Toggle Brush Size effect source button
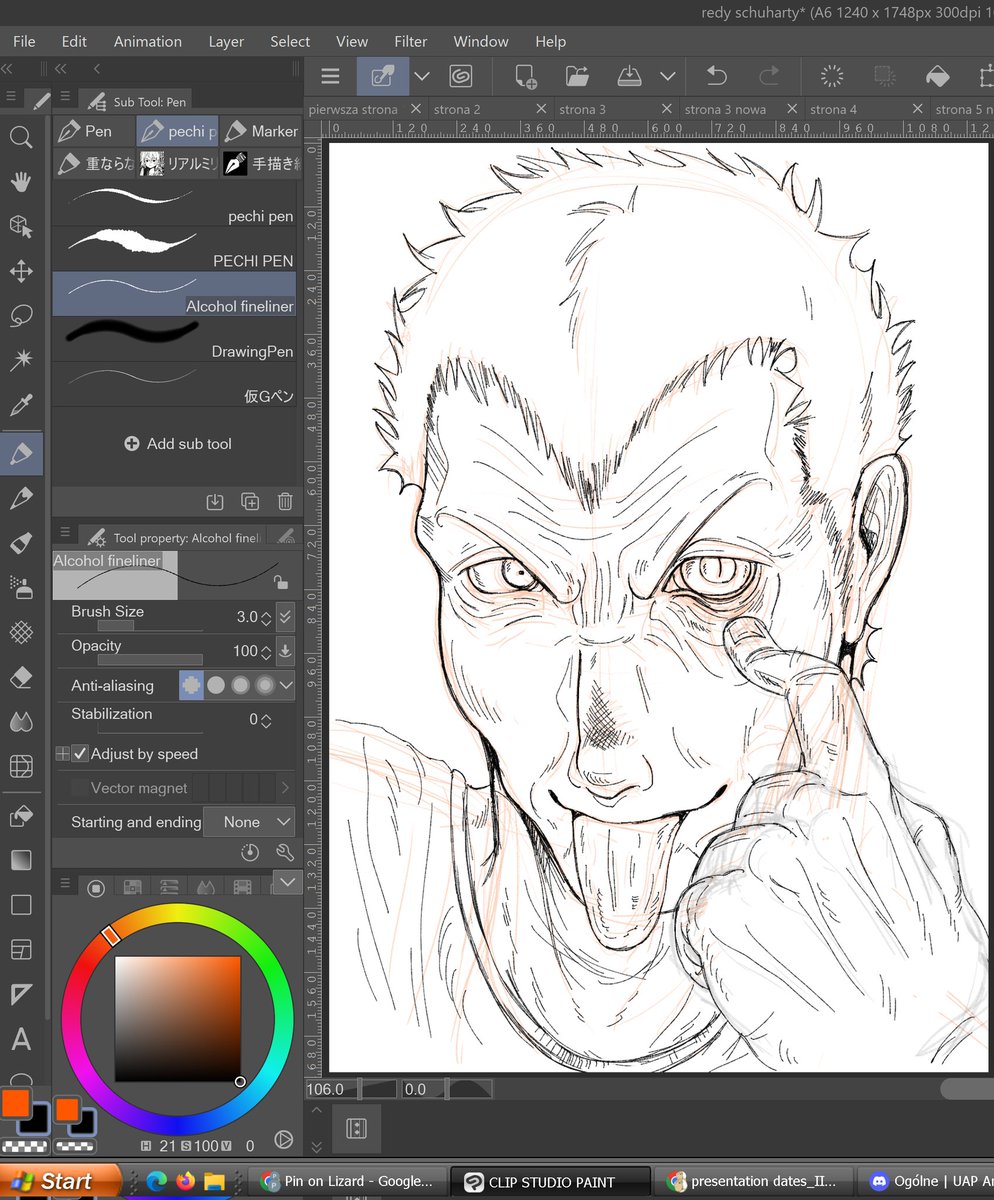This screenshot has height=1200, width=994. pos(286,617)
